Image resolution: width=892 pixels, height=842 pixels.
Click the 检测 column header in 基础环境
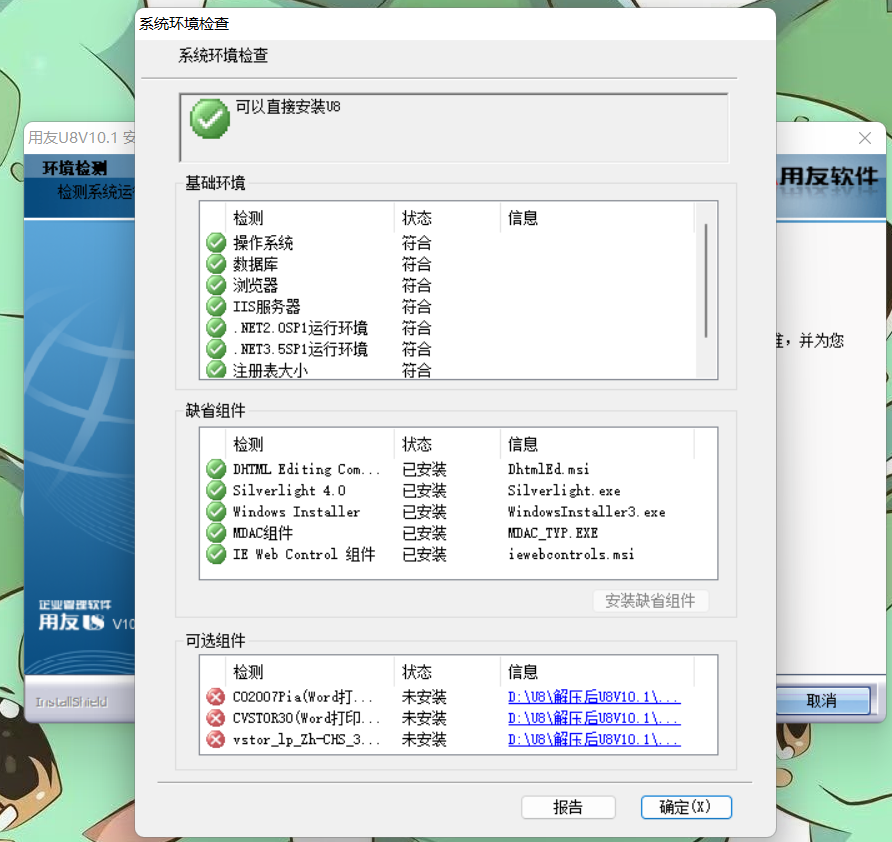(x=310, y=218)
